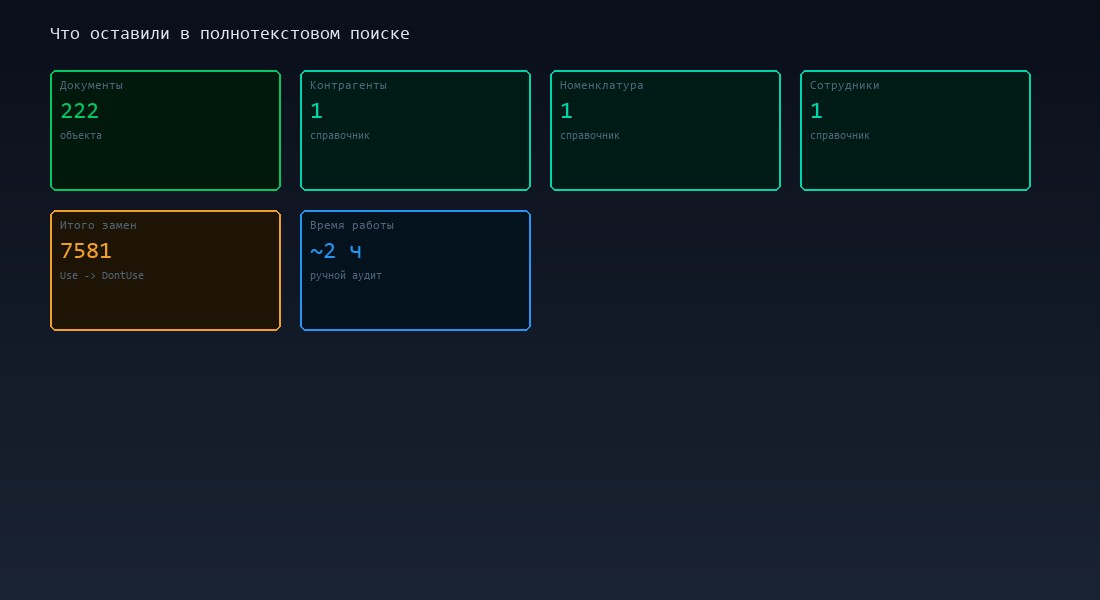Click the blue "~2 ч" value

336,251
